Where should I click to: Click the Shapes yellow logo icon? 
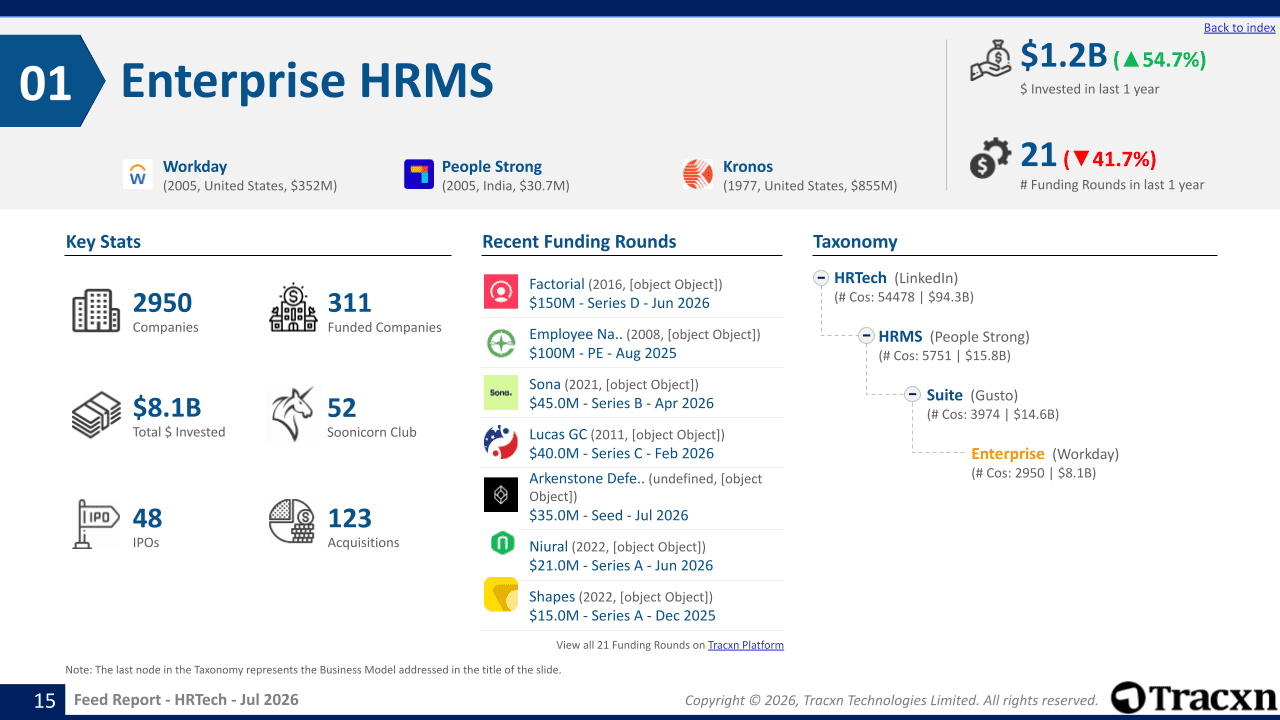coord(501,595)
